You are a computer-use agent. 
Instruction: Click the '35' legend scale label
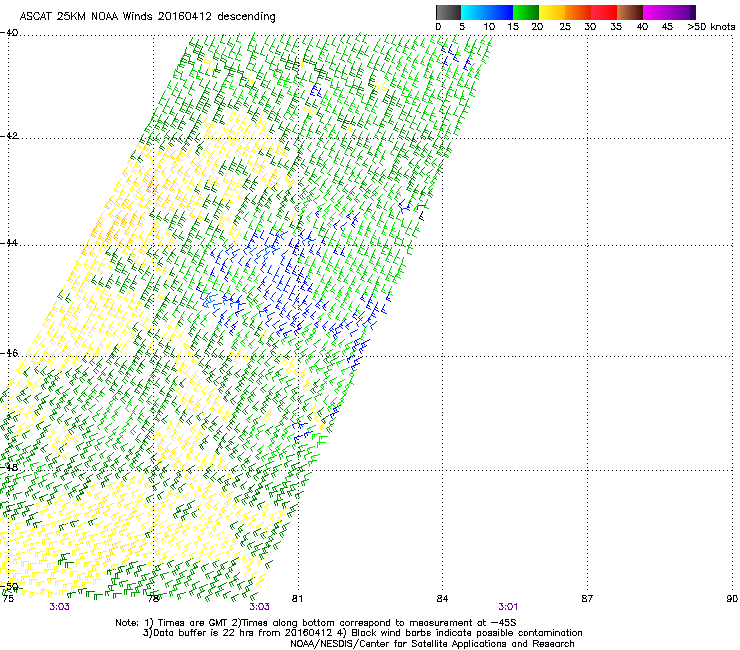616,27
